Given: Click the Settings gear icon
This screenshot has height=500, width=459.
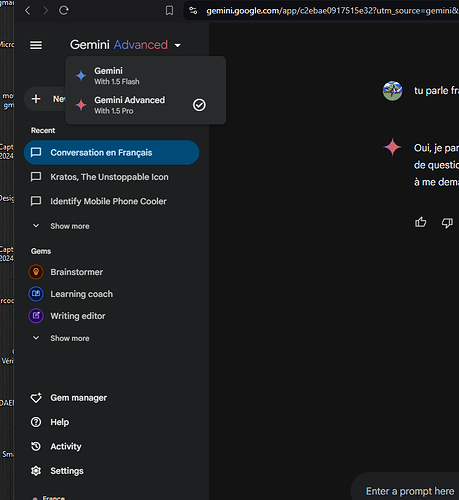Looking at the screenshot, I should 36,471.
